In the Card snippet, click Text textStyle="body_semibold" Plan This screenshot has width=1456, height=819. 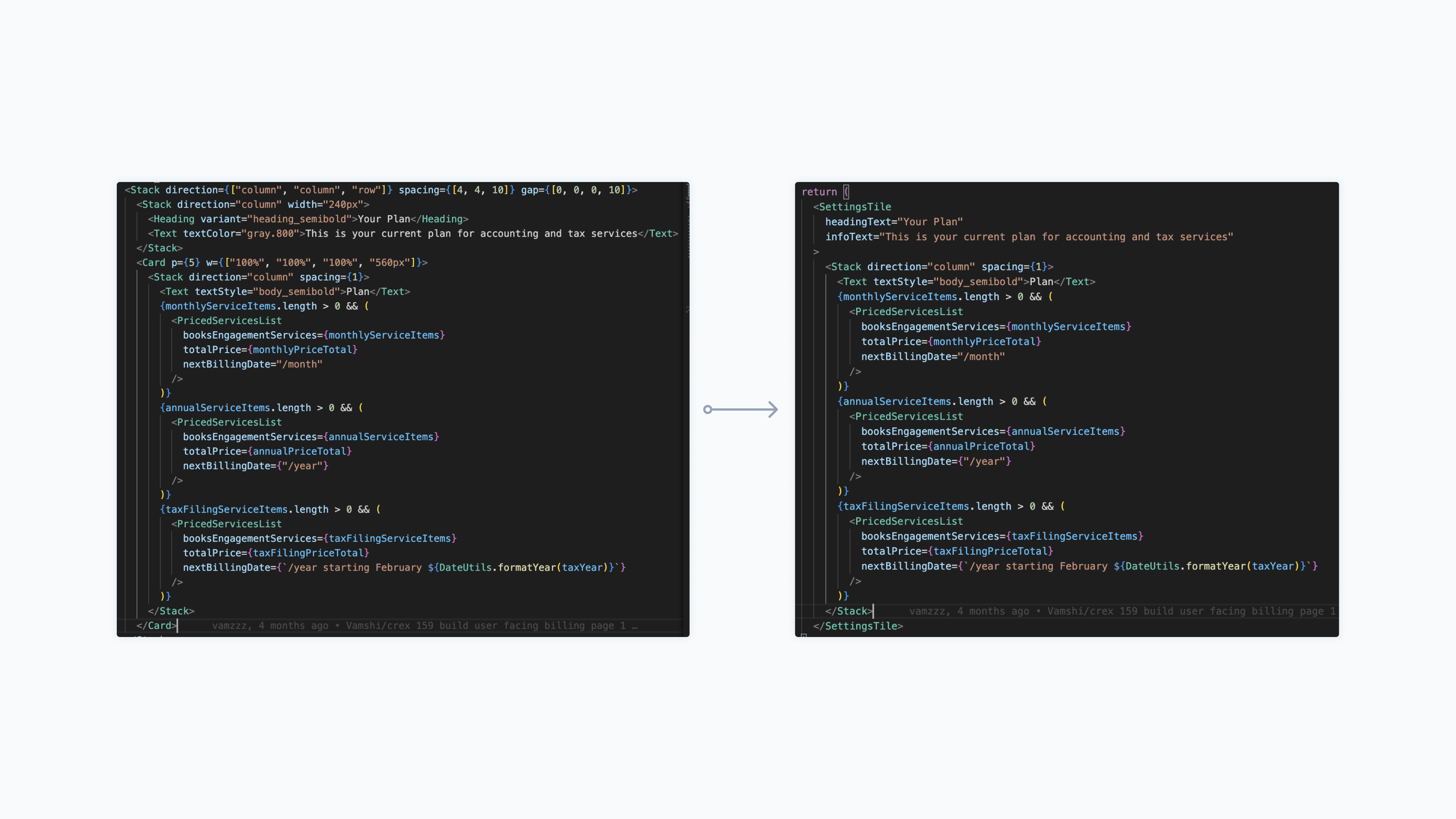285,292
